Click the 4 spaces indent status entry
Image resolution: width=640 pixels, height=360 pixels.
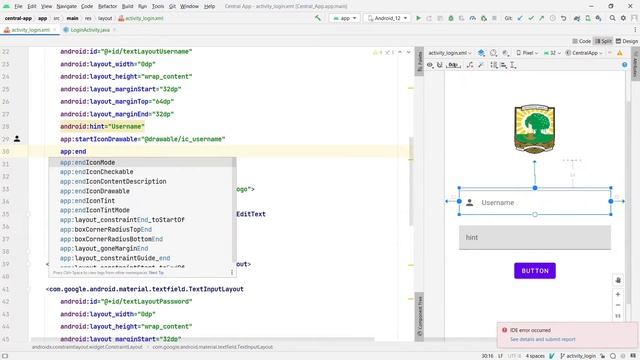(x=535, y=356)
